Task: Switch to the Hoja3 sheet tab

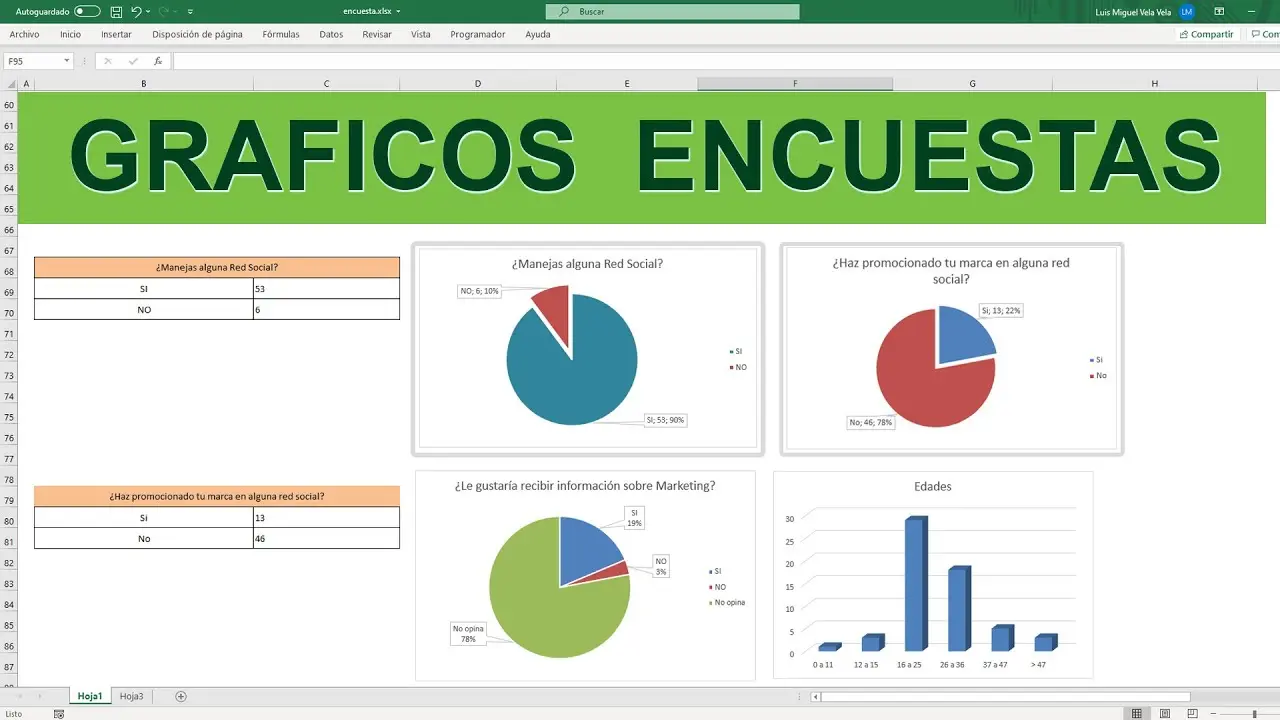Action: coord(131,696)
